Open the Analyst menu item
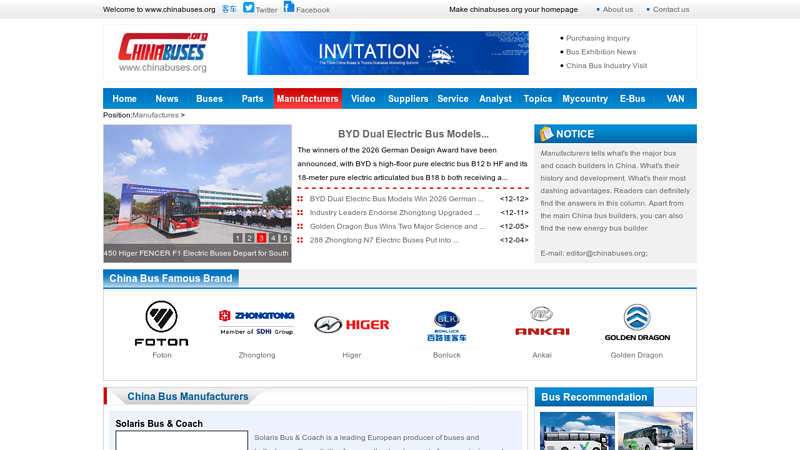The image size is (800, 450). pos(495,98)
